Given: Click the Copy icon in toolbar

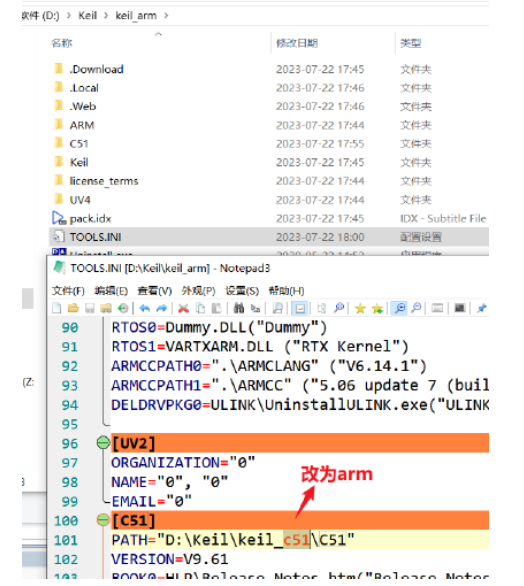Looking at the screenshot, I should (201, 308).
